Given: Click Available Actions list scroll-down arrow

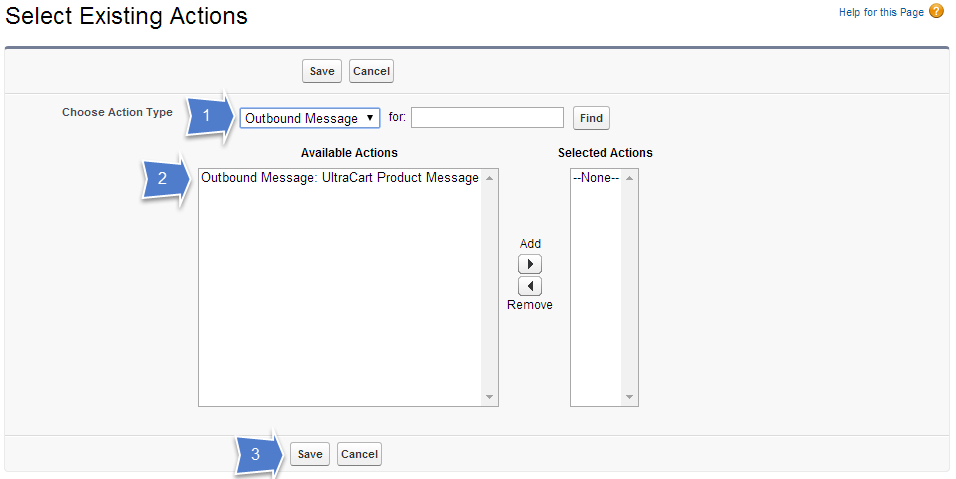Looking at the screenshot, I should coord(489,397).
